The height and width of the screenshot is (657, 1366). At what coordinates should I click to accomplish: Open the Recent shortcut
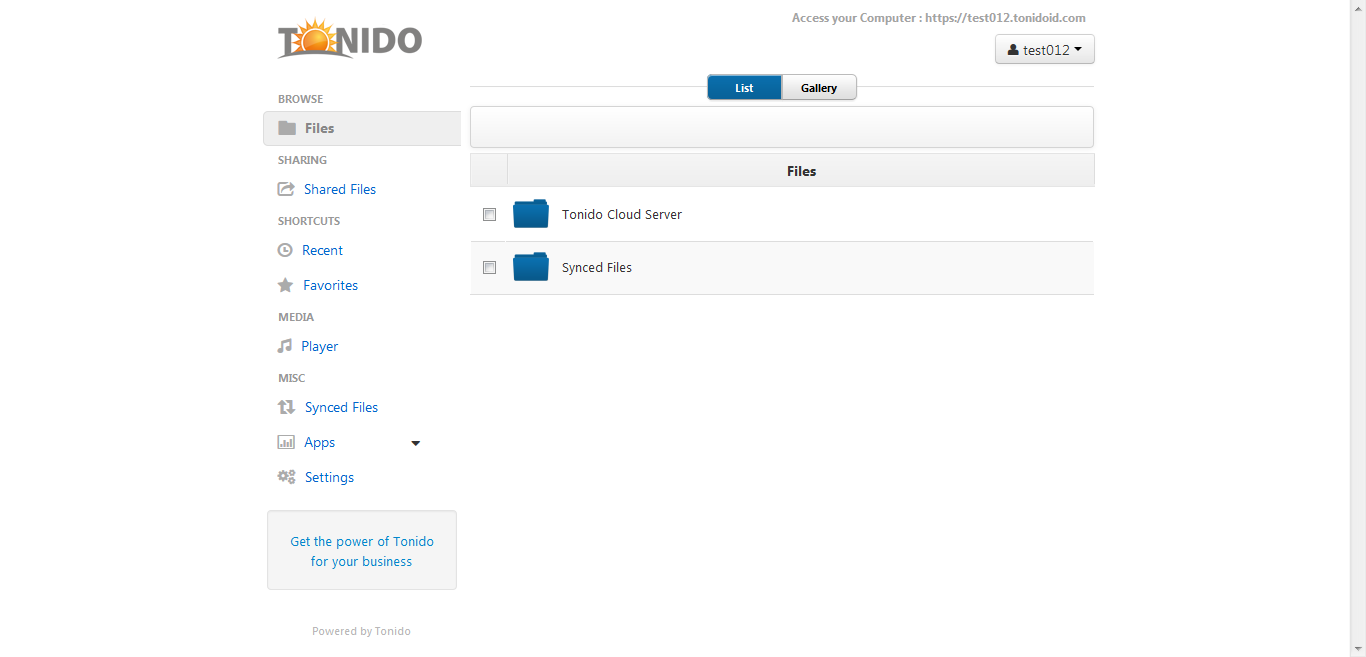click(x=322, y=250)
